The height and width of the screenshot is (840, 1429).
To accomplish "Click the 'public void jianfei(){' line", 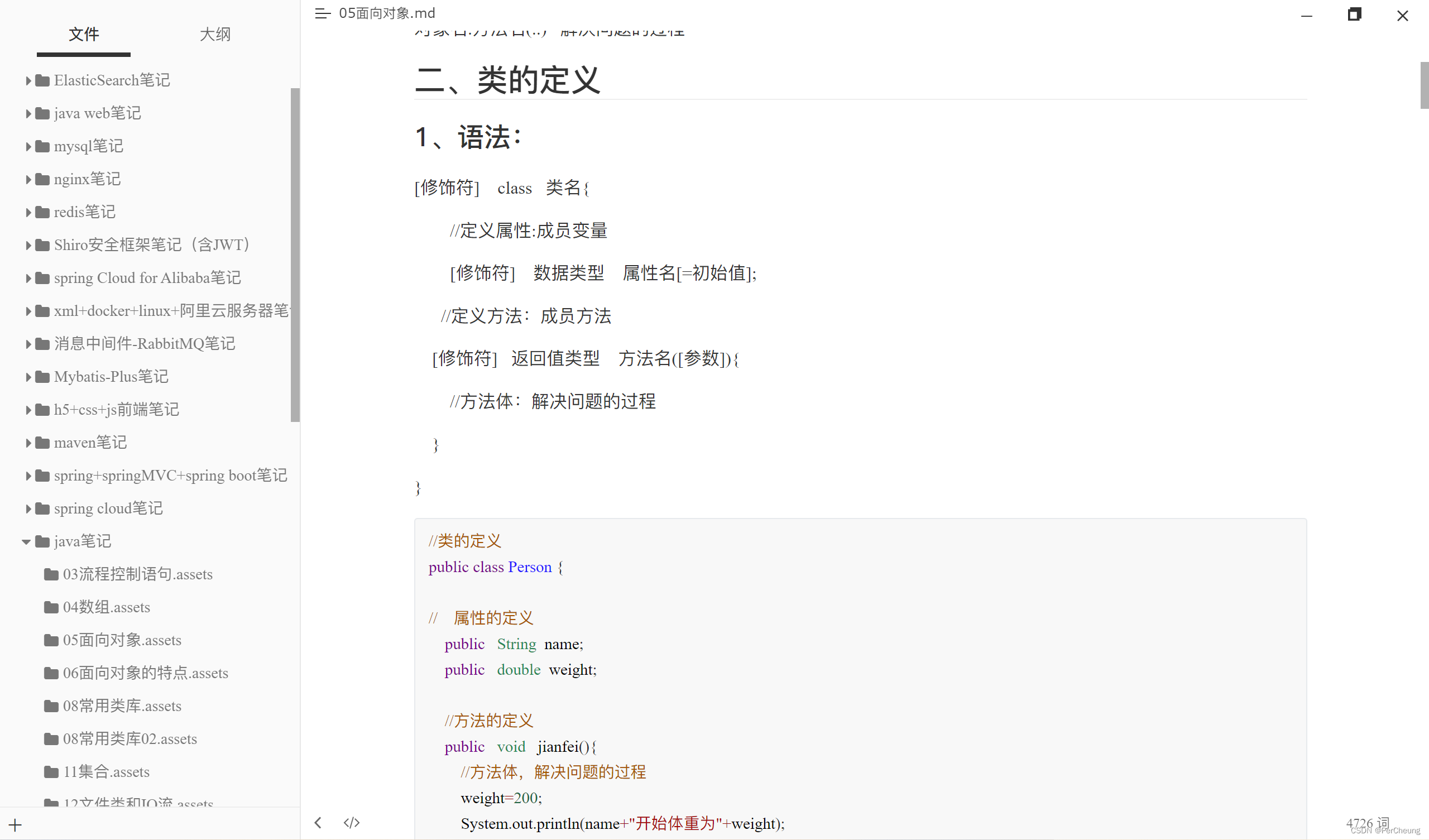I will (521, 747).
